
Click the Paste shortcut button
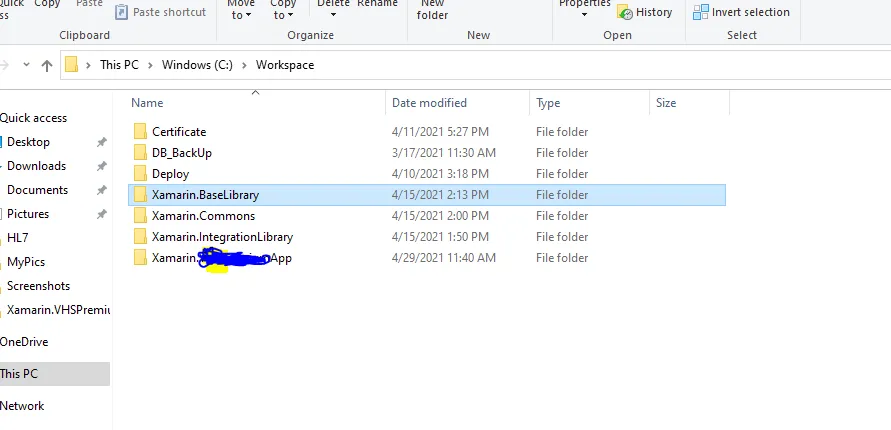tap(160, 12)
